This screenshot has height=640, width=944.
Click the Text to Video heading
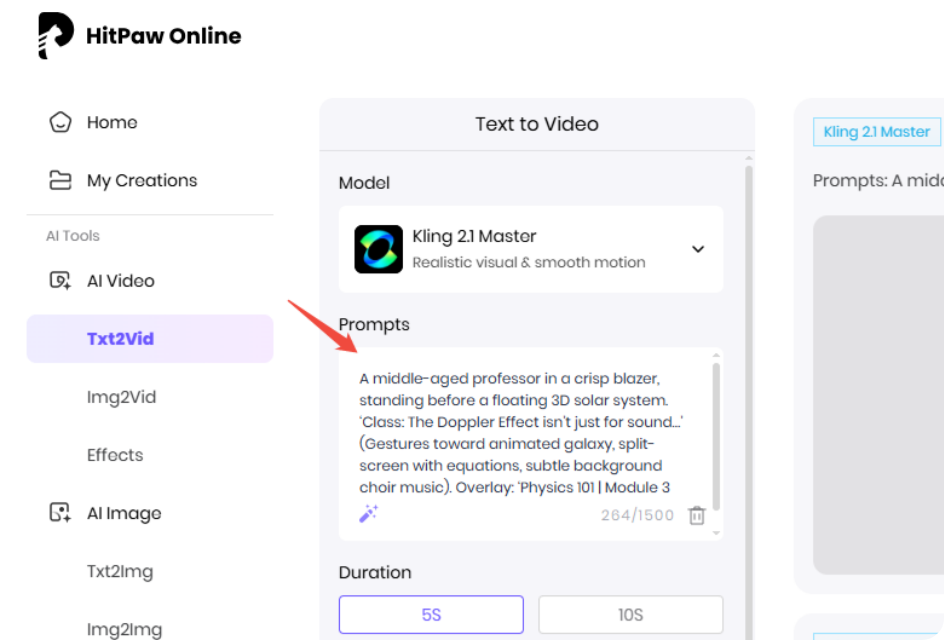pos(537,124)
